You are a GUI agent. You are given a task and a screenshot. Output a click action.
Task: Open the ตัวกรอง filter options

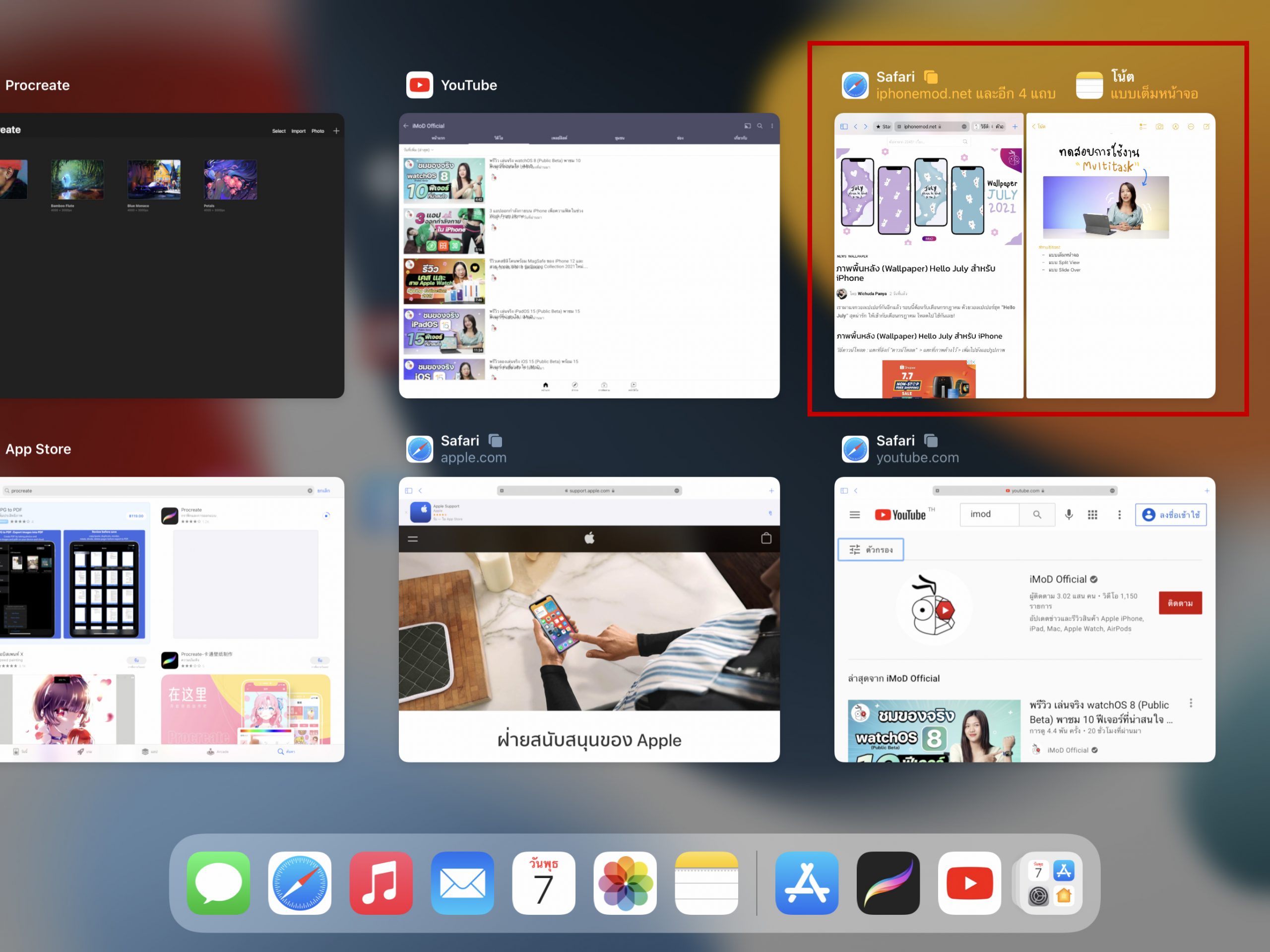coord(871,550)
